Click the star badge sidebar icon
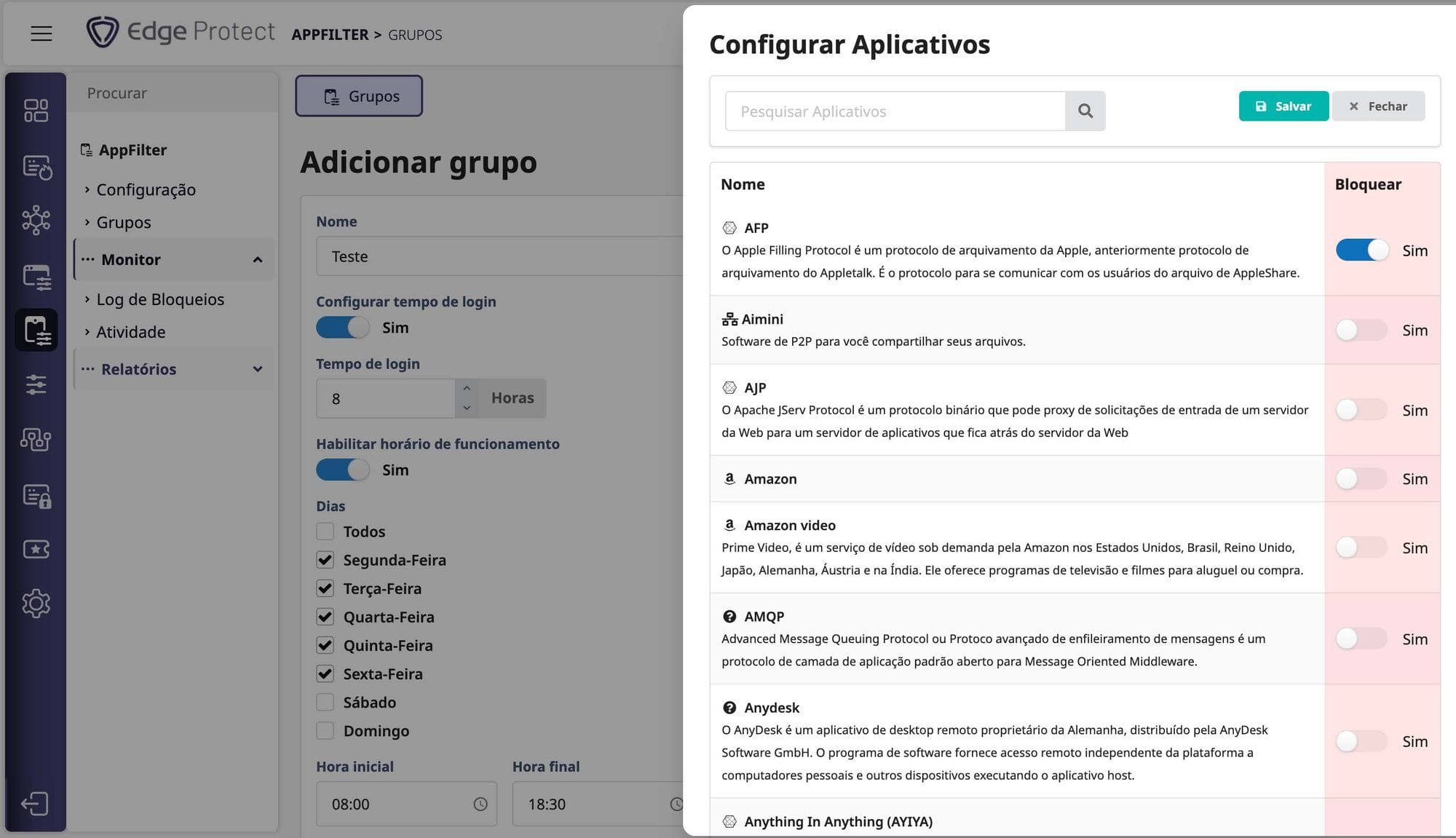 [x=36, y=549]
